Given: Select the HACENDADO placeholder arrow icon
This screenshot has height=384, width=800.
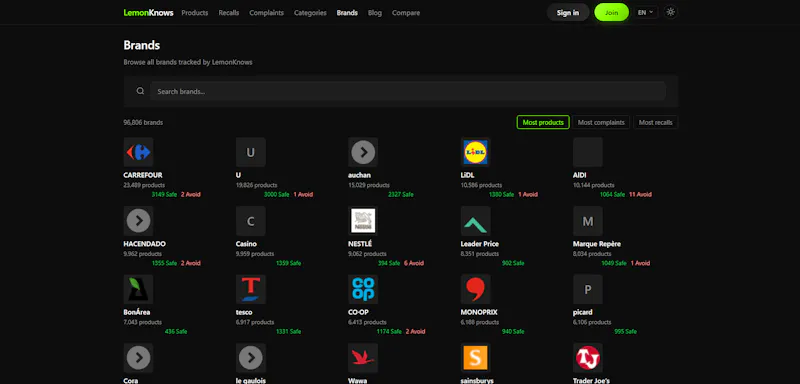Looking at the screenshot, I should point(138,221).
